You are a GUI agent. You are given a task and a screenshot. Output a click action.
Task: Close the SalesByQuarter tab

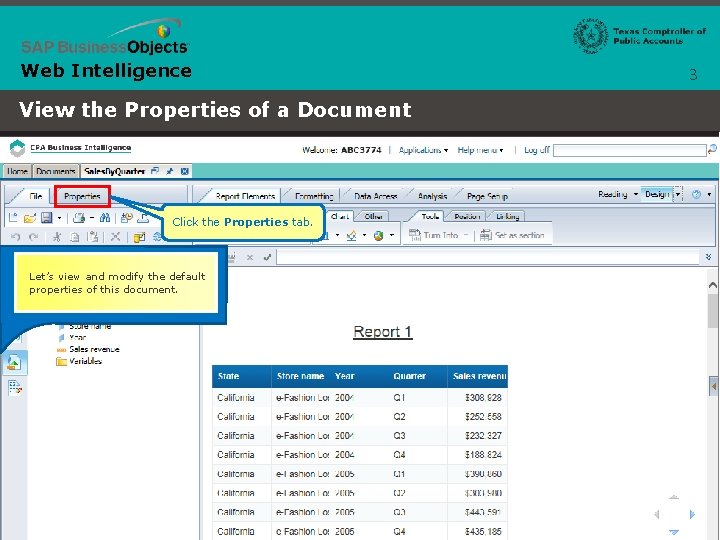[185, 171]
